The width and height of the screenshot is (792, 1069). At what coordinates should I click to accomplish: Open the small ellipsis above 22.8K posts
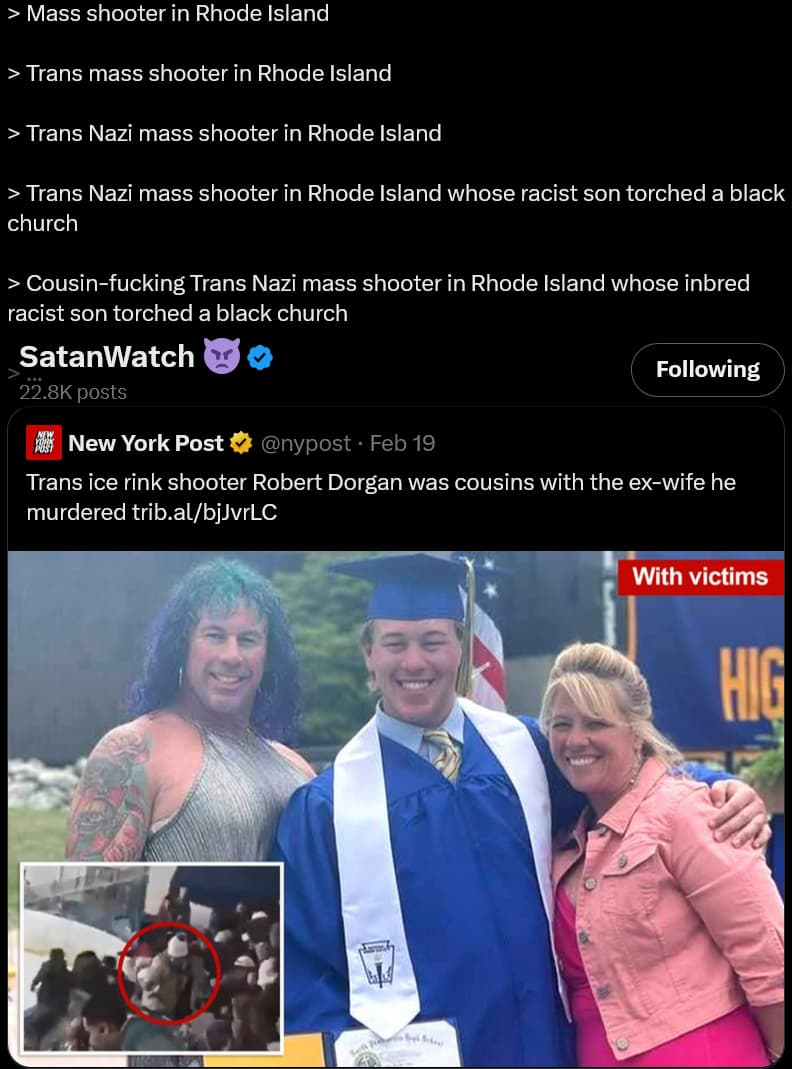35,379
